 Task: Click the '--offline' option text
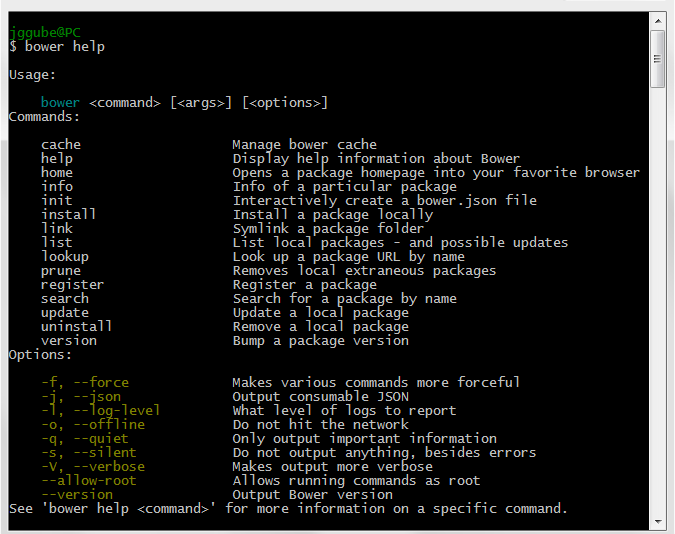(x=105, y=424)
